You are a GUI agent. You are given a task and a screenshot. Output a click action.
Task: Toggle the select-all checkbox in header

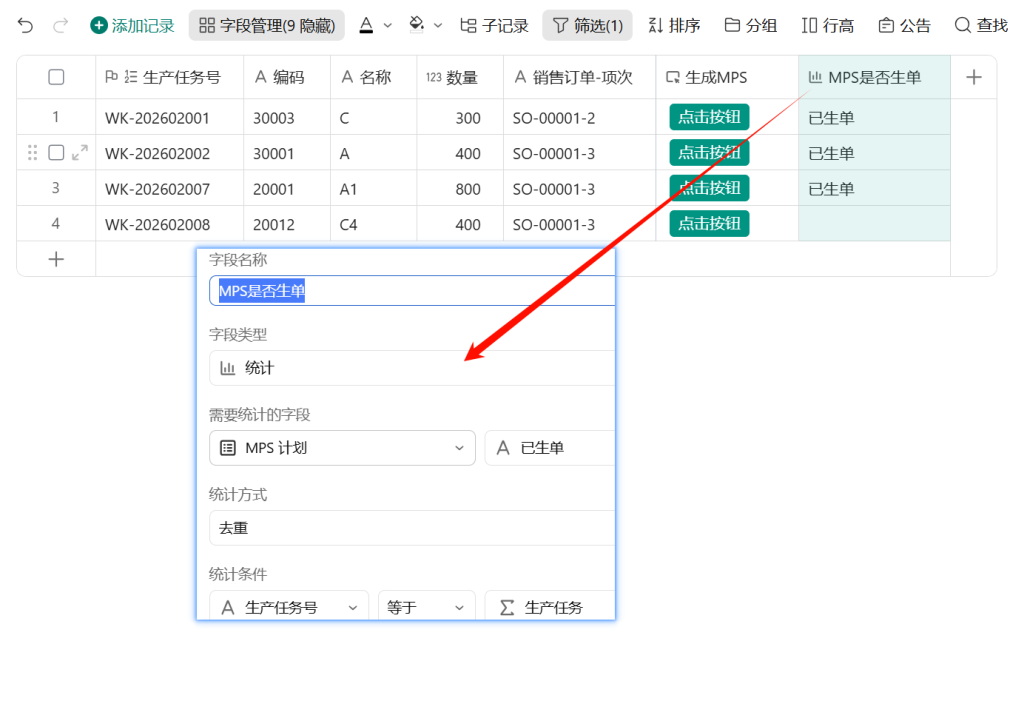[x=56, y=77]
